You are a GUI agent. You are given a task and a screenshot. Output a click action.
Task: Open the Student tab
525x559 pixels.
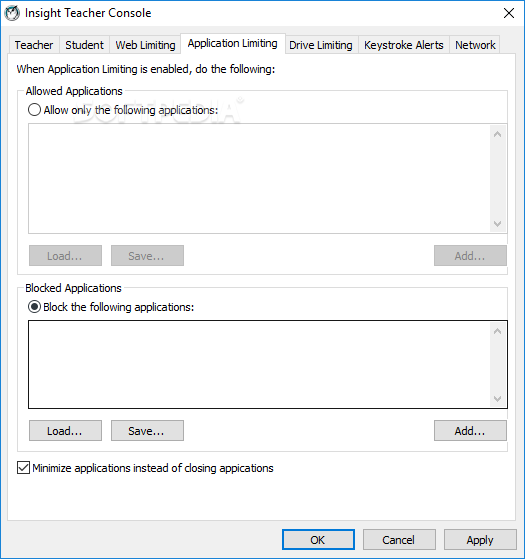pyautogui.click(x=84, y=45)
